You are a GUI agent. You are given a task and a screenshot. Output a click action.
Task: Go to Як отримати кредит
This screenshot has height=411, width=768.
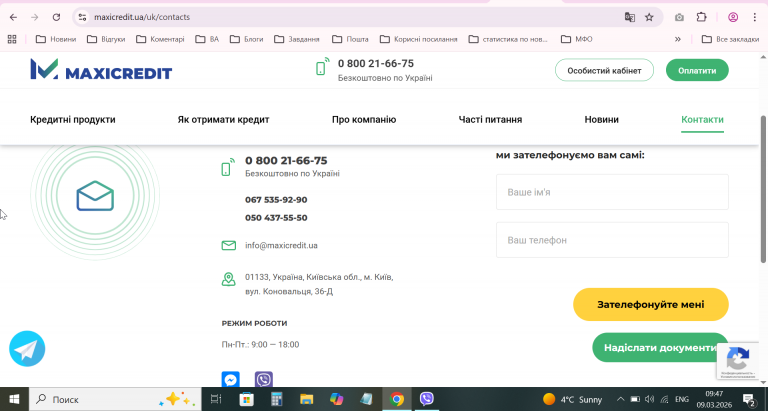click(223, 120)
